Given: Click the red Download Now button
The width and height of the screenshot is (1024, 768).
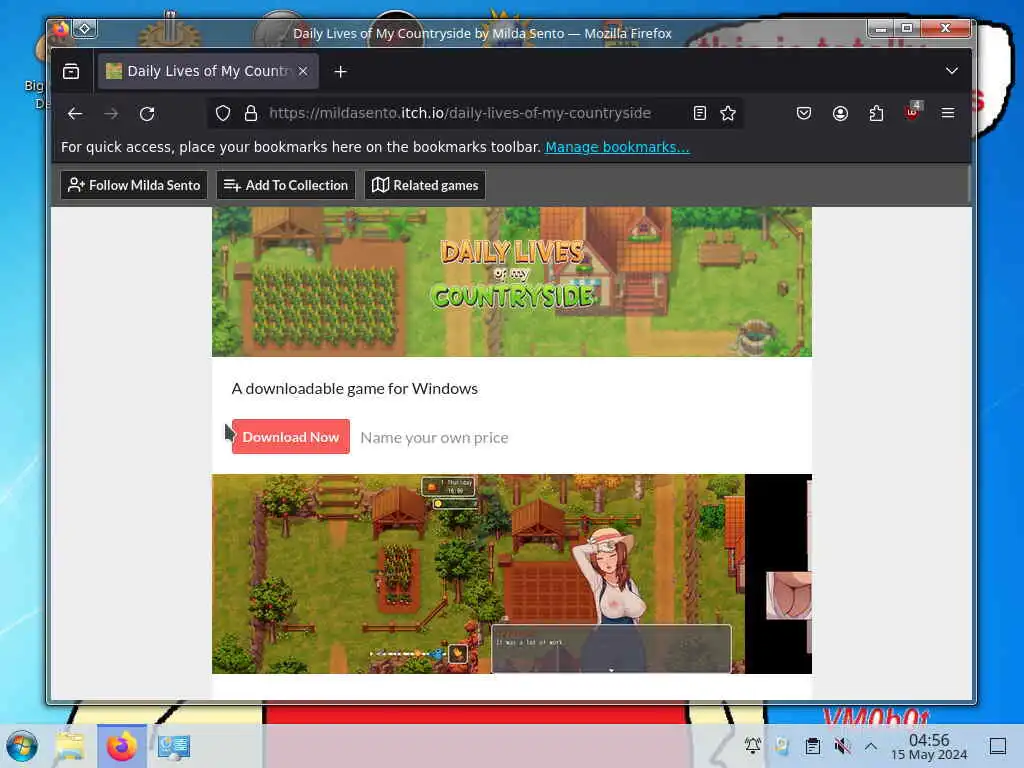Looking at the screenshot, I should pos(291,437).
